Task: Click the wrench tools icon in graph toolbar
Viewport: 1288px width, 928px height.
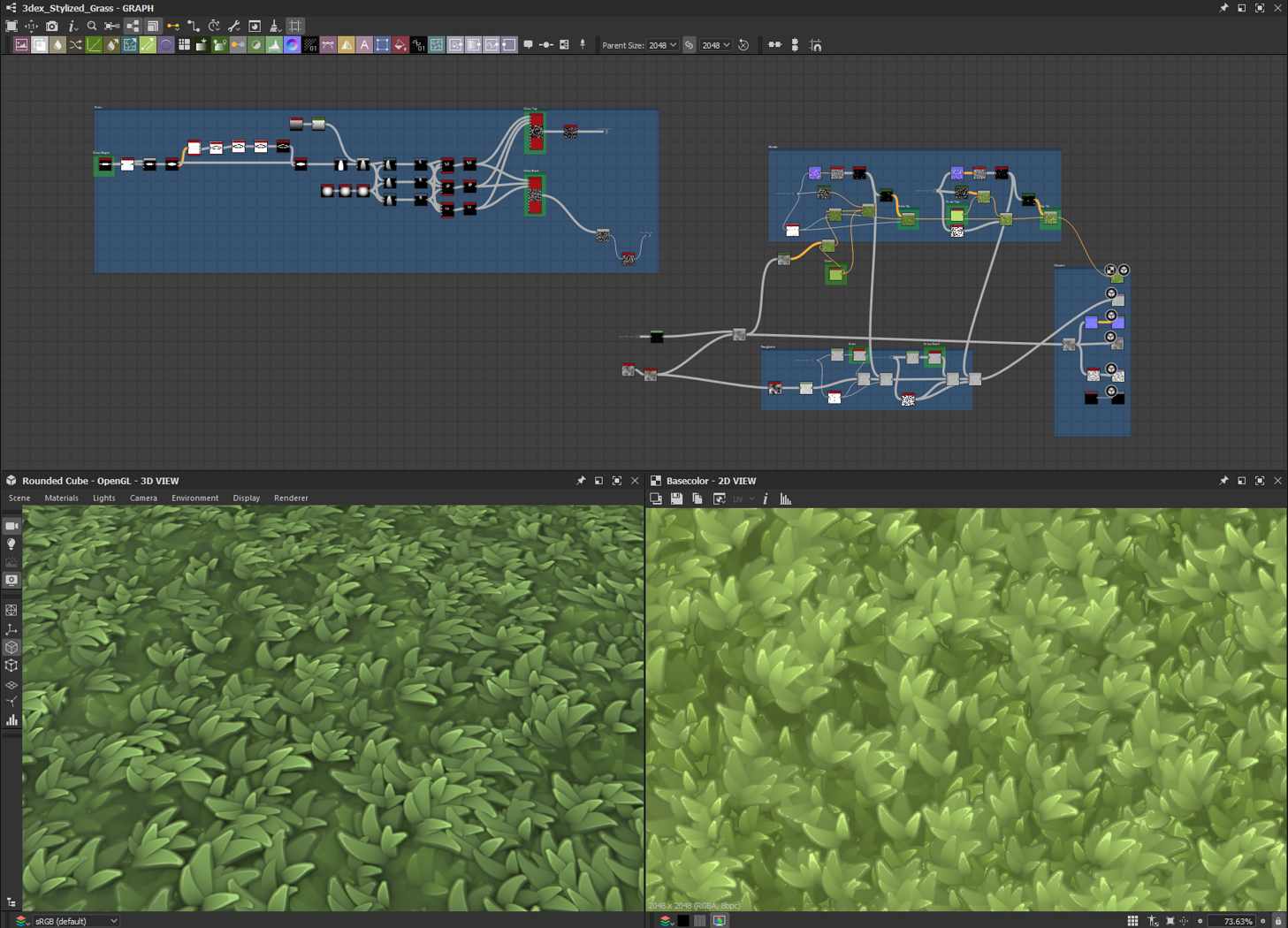Action: click(x=234, y=27)
